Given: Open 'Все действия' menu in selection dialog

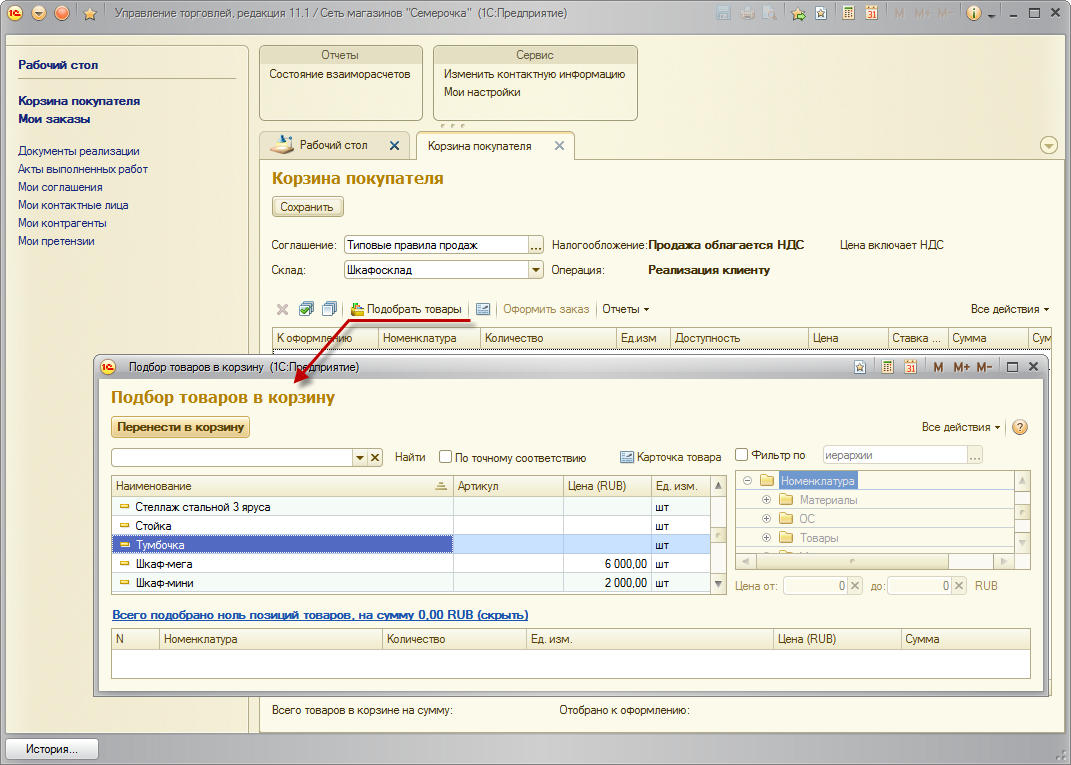Looking at the screenshot, I should click(x=961, y=428).
